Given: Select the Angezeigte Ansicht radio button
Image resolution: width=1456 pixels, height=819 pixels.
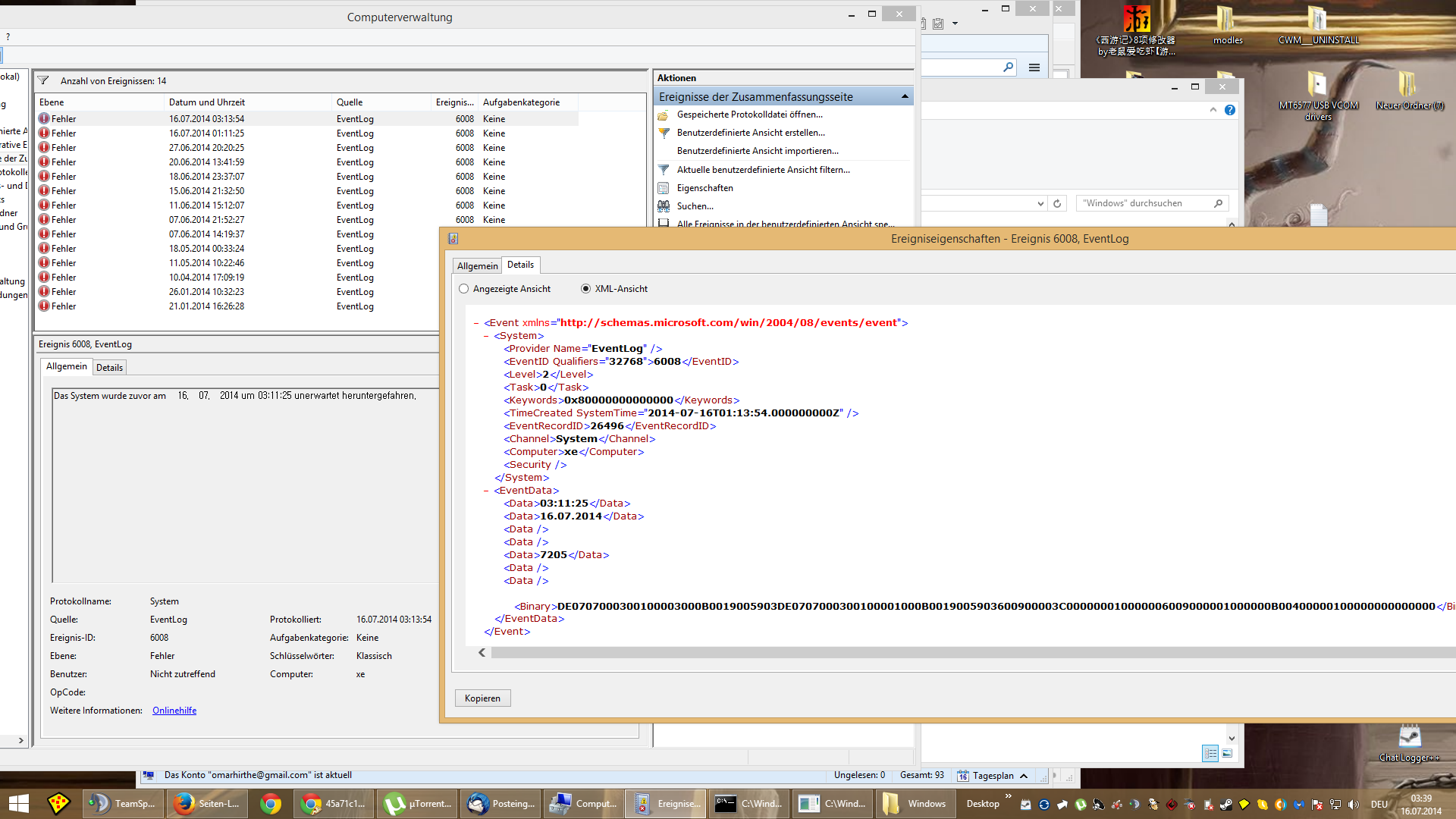Looking at the screenshot, I should (464, 289).
